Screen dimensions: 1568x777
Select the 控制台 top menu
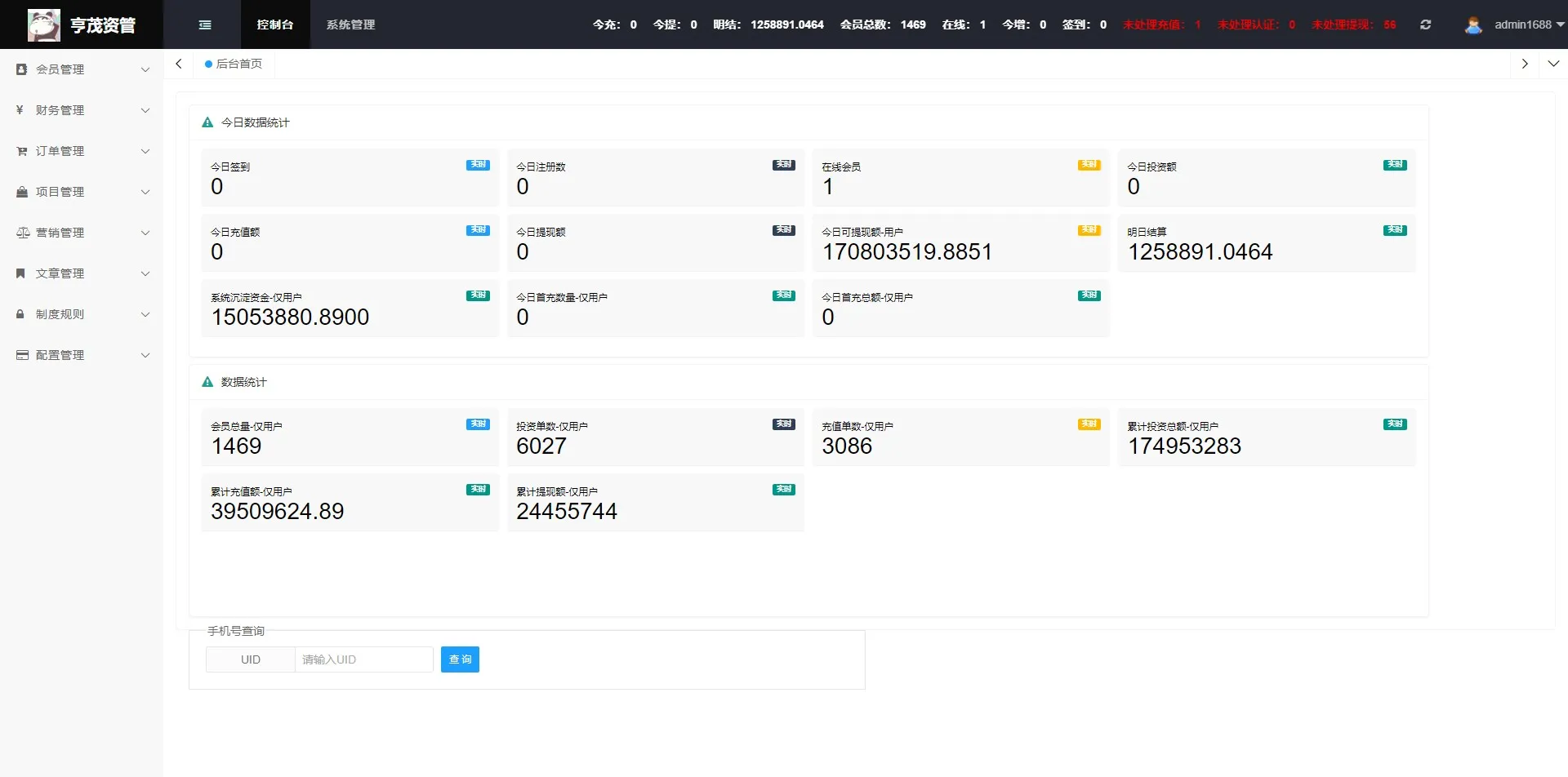[274, 24]
